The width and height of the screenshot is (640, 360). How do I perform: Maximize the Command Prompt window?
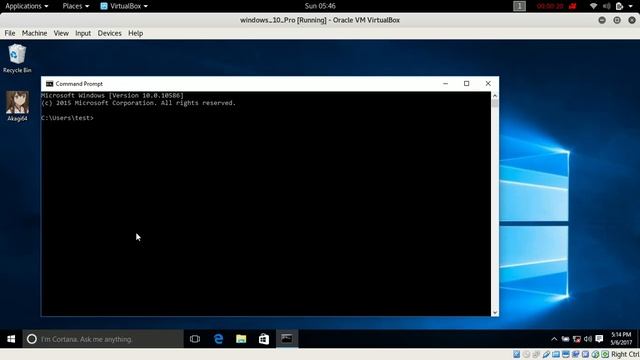pyautogui.click(x=467, y=84)
